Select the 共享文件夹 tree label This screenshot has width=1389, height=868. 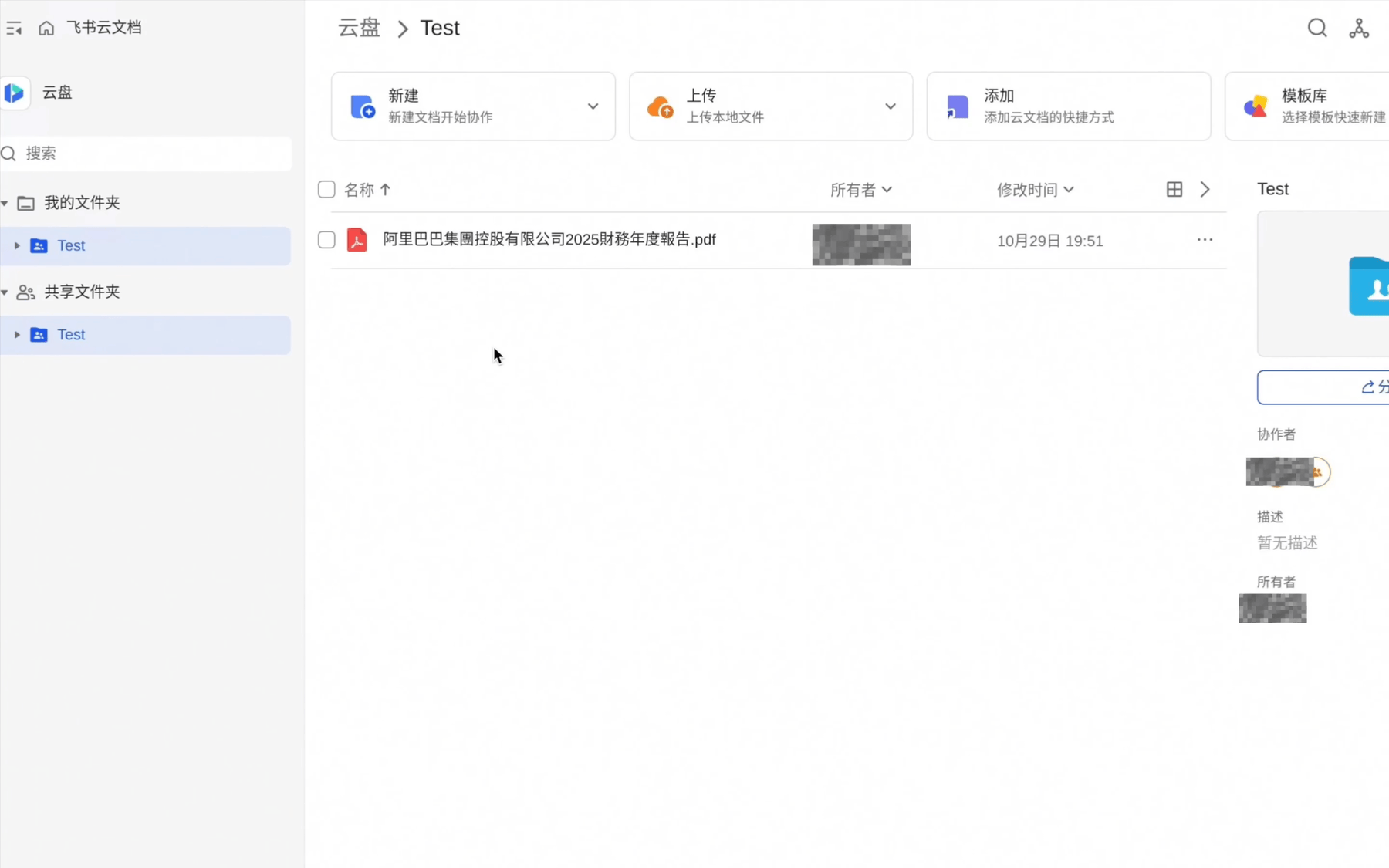click(x=82, y=292)
